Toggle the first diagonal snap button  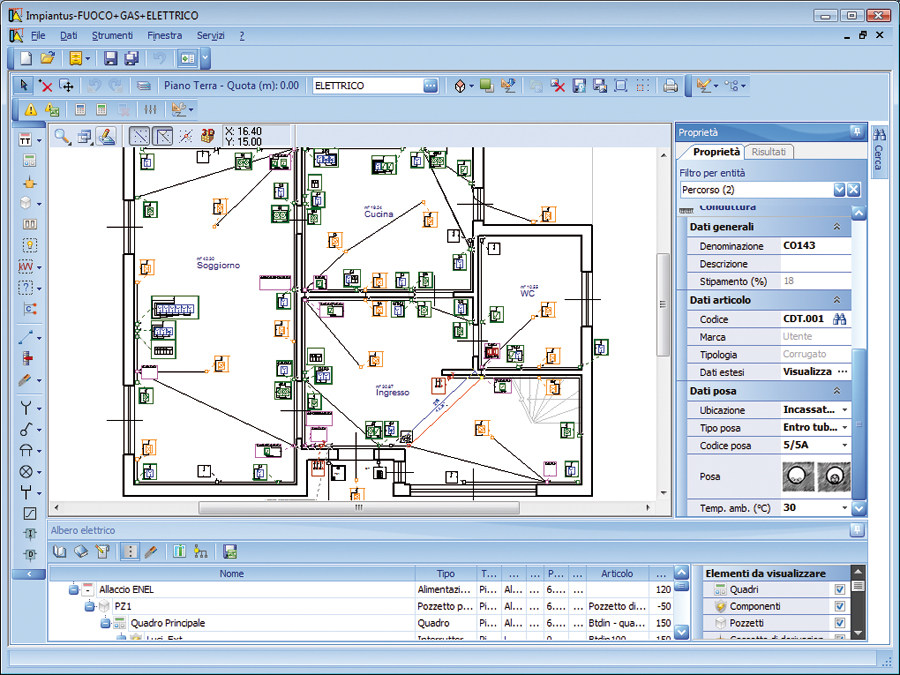click(x=139, y=137)
